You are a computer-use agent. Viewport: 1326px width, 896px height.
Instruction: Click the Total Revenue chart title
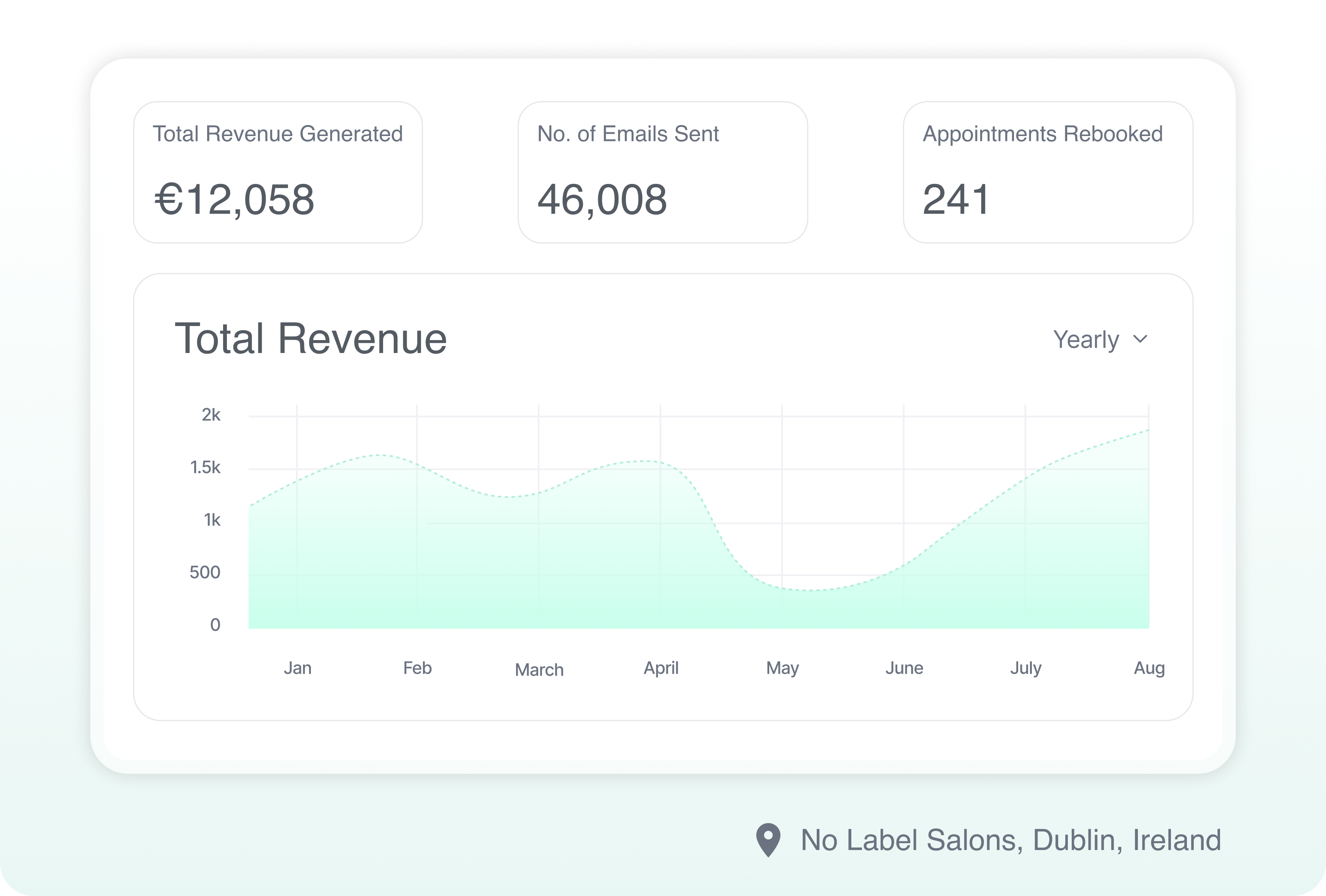coord(311,339)
